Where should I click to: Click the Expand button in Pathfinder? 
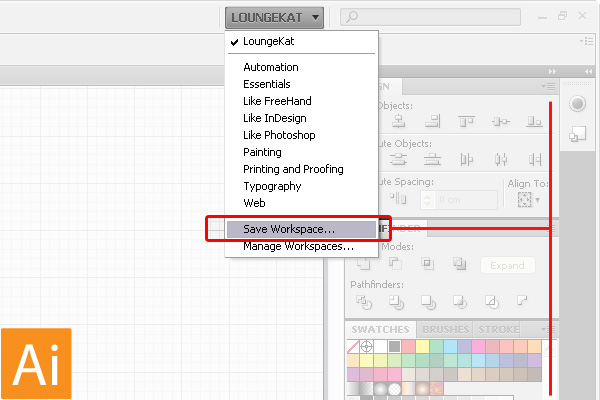[507, 265]
